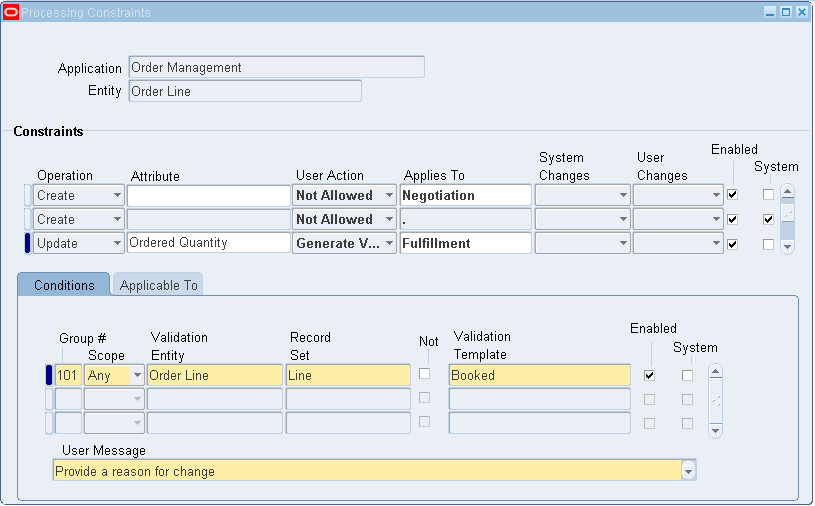Toggle System checkbox for second Create constraint row

click(x=768, y=219)
